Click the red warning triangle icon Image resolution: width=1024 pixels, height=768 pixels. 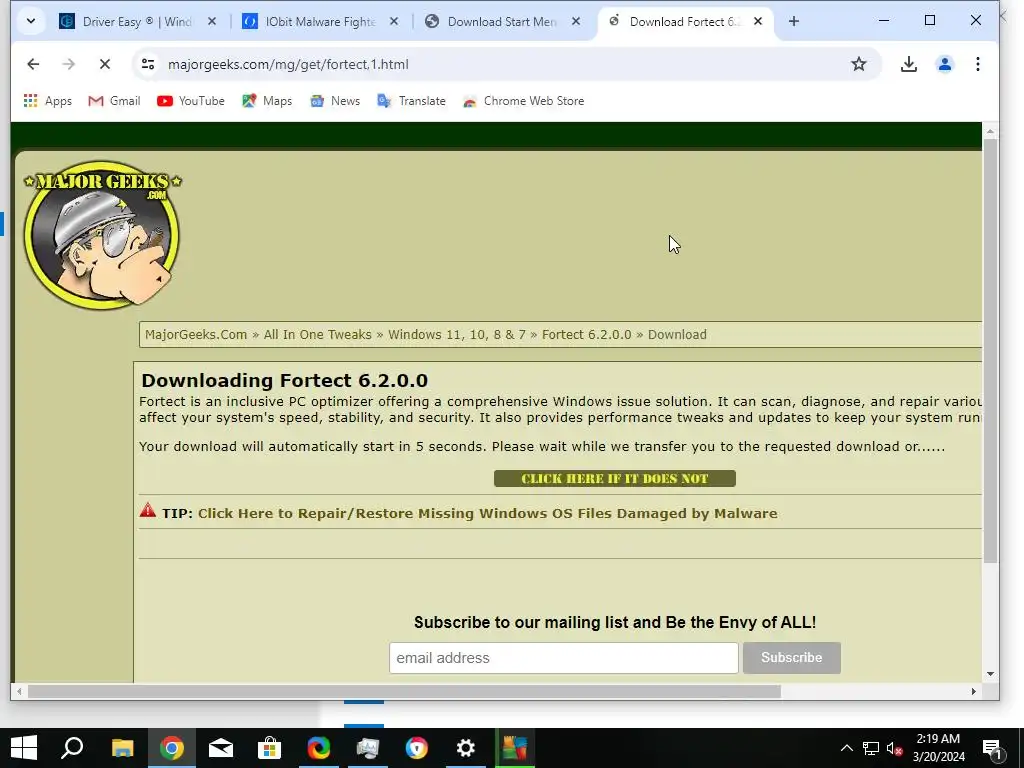(x=148, y=510)
